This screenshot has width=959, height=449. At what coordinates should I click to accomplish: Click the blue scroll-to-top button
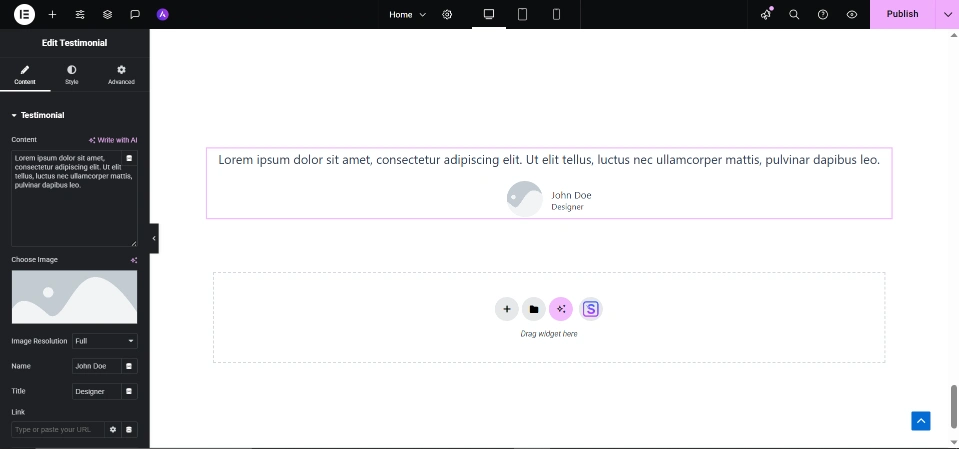(x=920, y=421)
